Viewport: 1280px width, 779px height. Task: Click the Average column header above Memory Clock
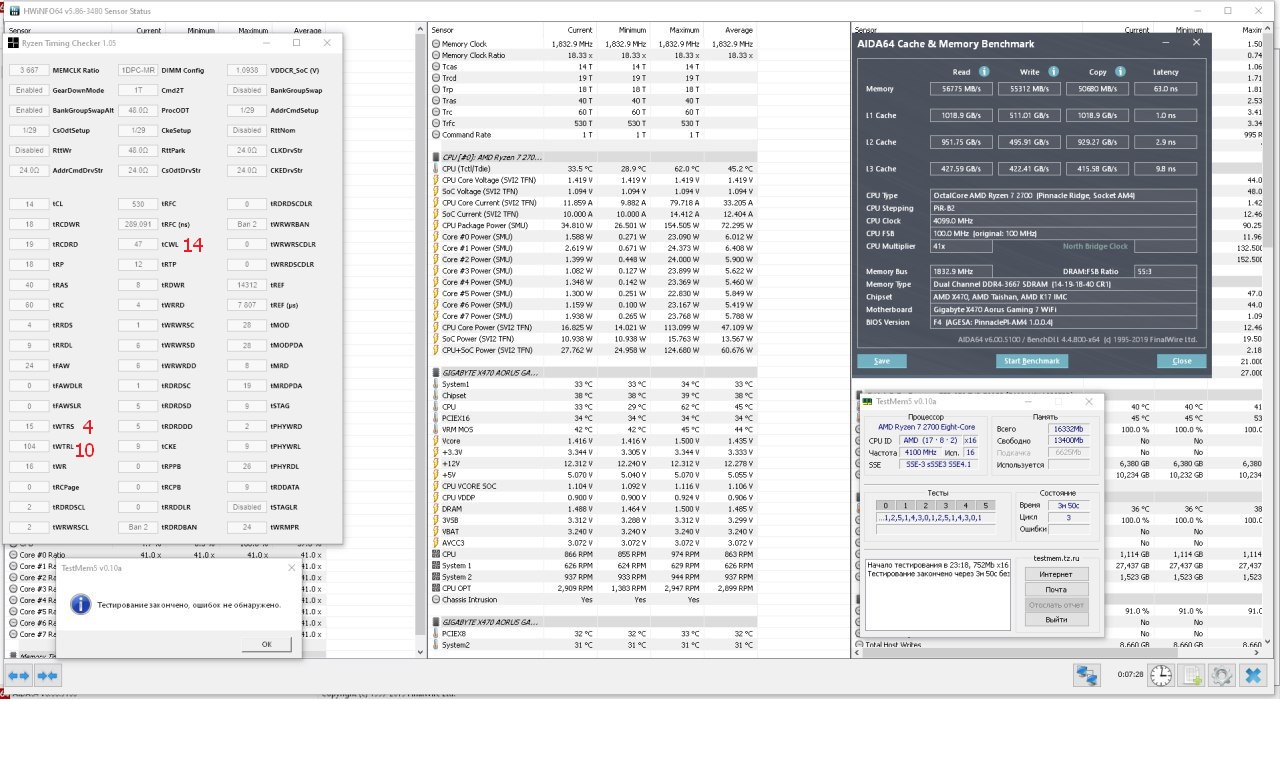[x=739, y=31]
